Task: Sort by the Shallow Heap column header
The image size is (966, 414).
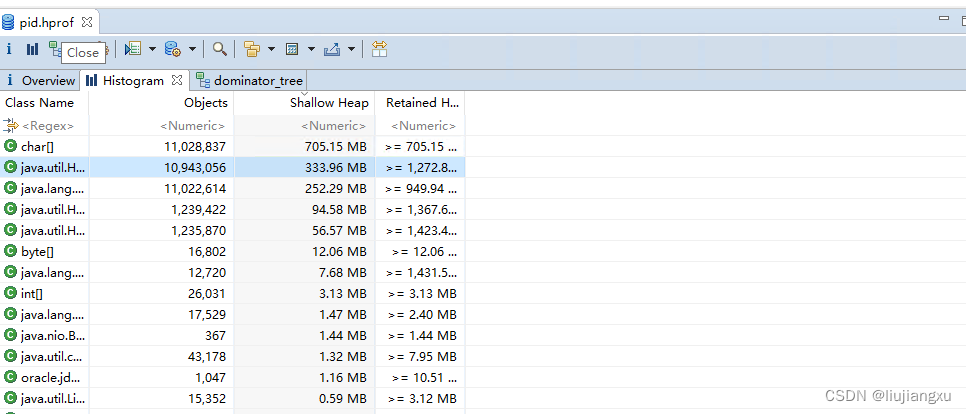Action: pyautogui.click(x=304, y=103)
